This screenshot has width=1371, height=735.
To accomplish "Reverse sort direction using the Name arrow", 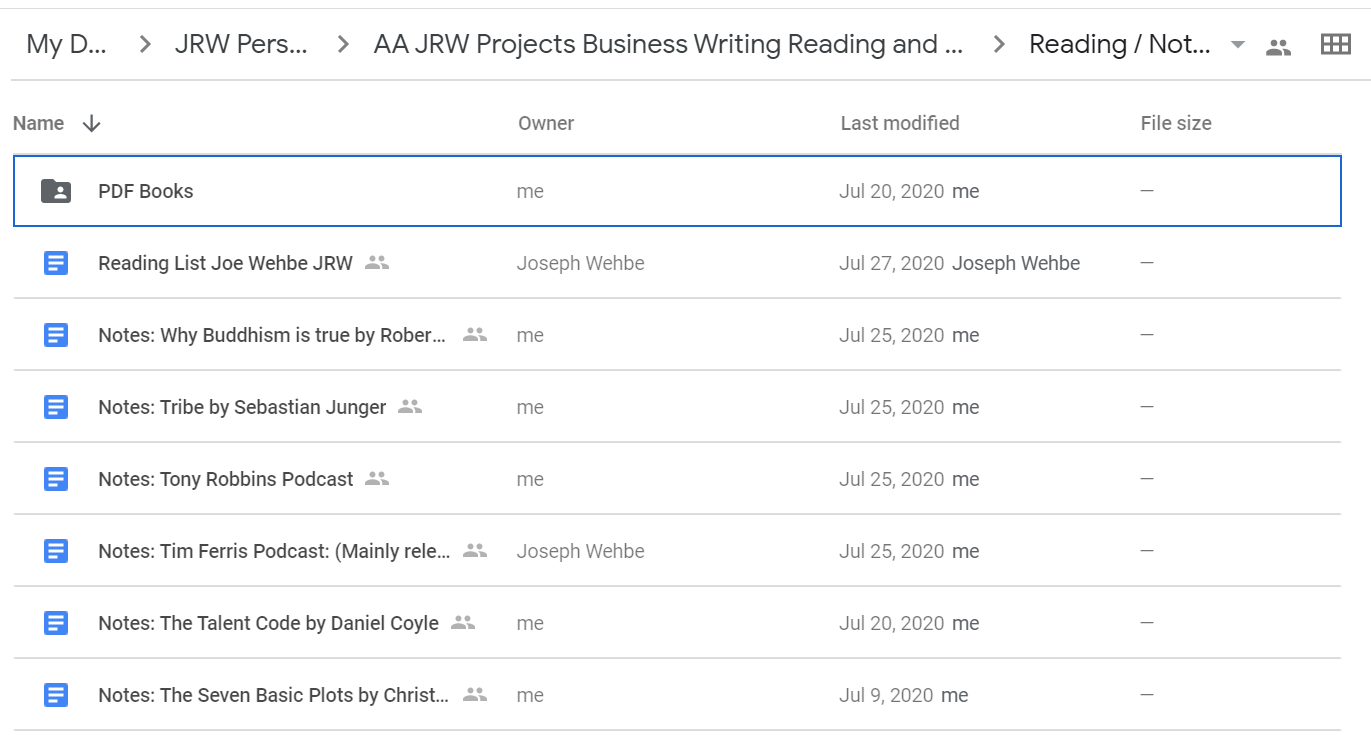I will (x=91, y=123).
